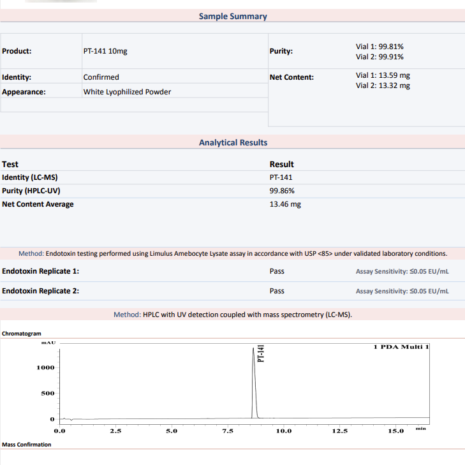465x465 pixels.
Task: Click Vial 2: 13.32 mg net content
Action: click(x=383, y=86)
